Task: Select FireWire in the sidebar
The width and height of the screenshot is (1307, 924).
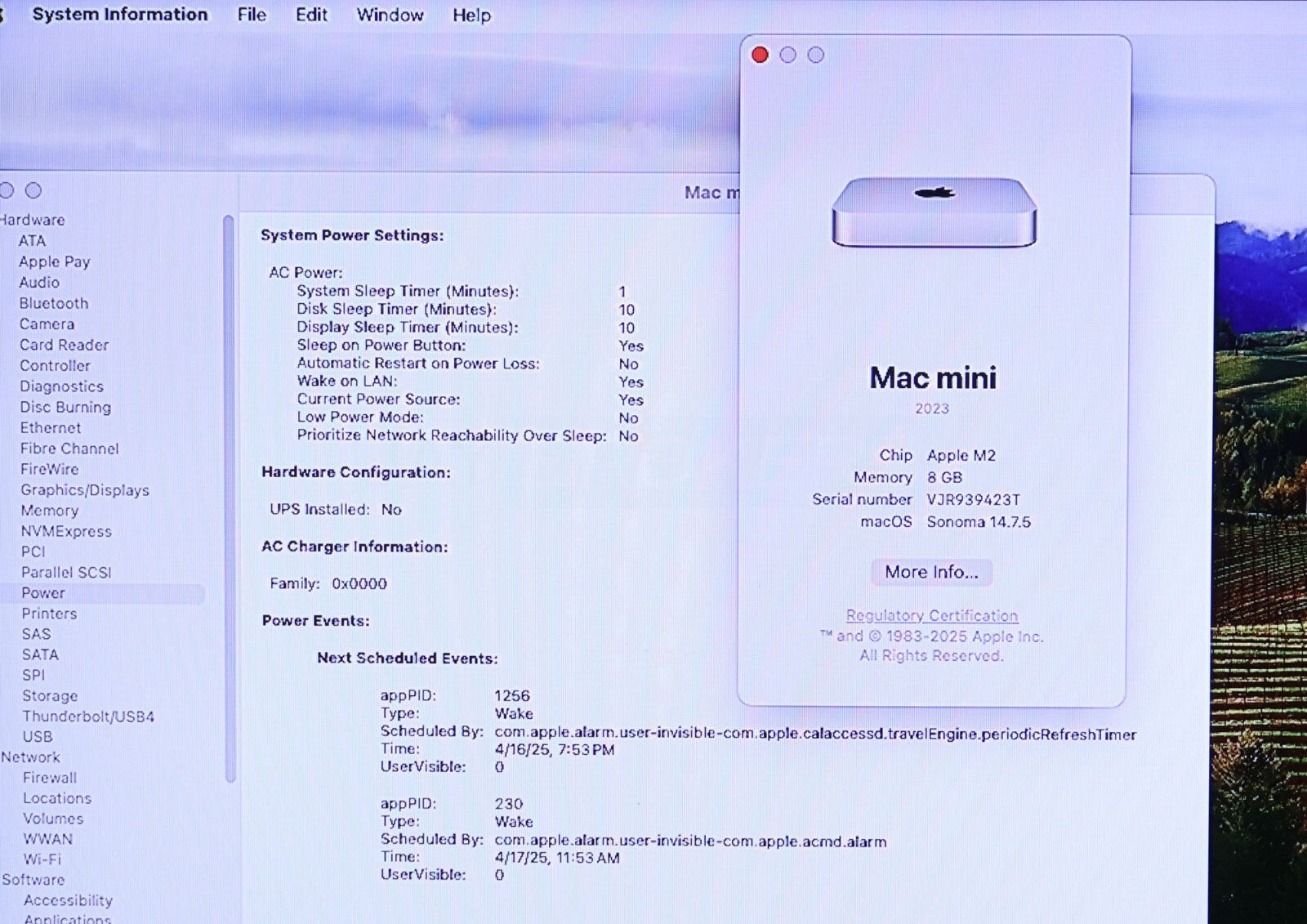Action: tap(50, 469)
